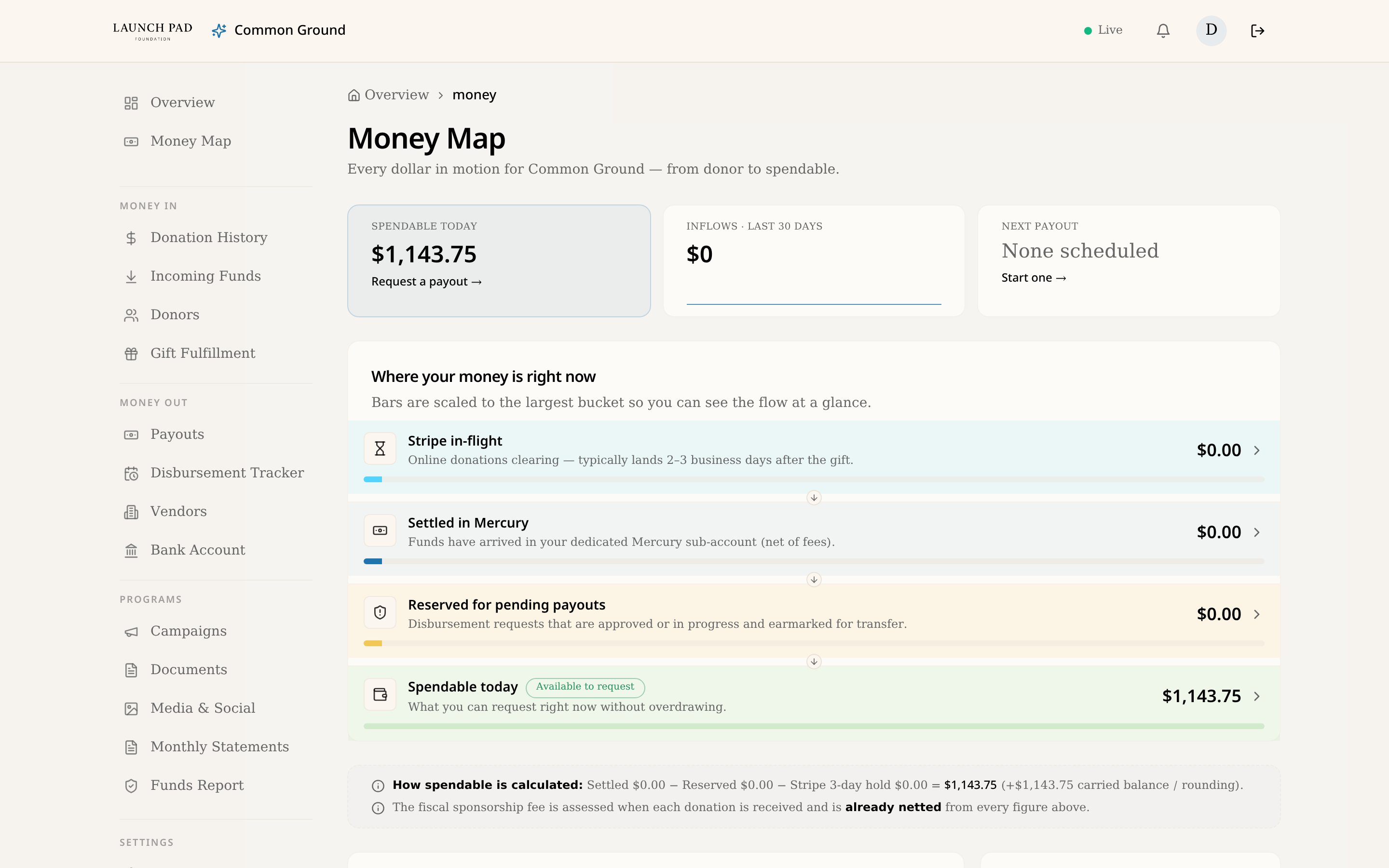This screenshot has width=1389, height=868.
Task: Open Money Map in the sidebar
Action: click(x=216, y=141)
